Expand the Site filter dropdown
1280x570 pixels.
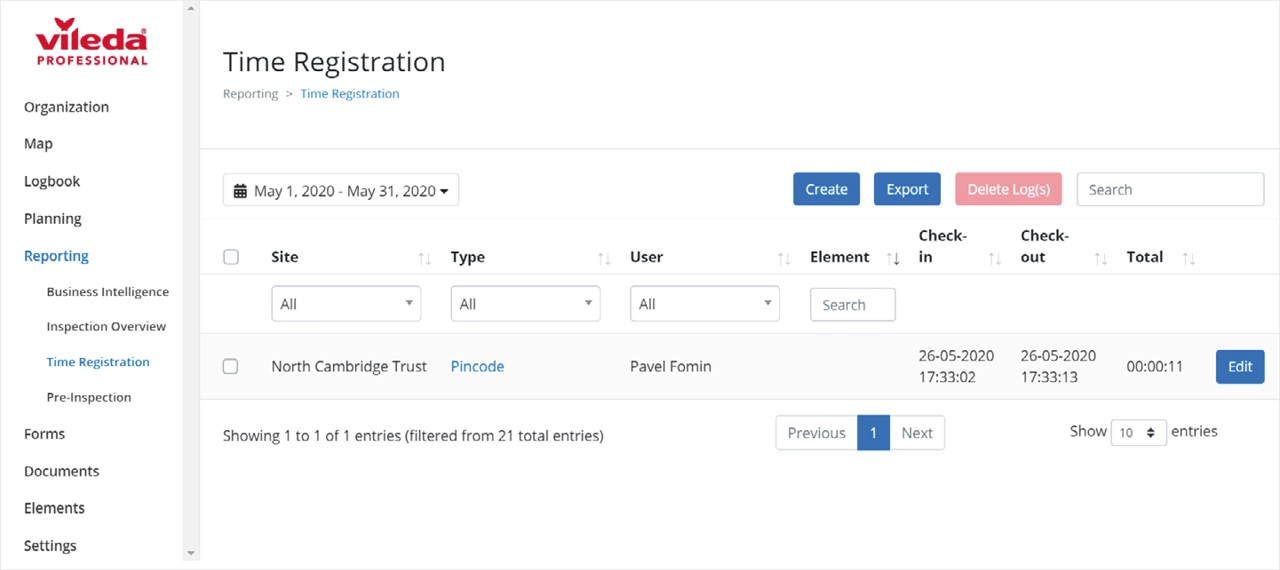346,304
